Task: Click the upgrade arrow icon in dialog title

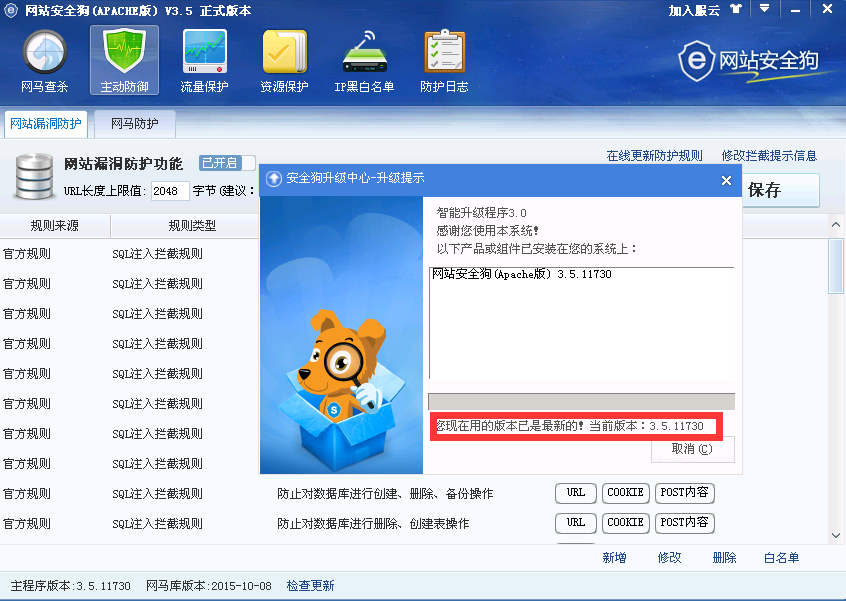Action: coord(274,179)
